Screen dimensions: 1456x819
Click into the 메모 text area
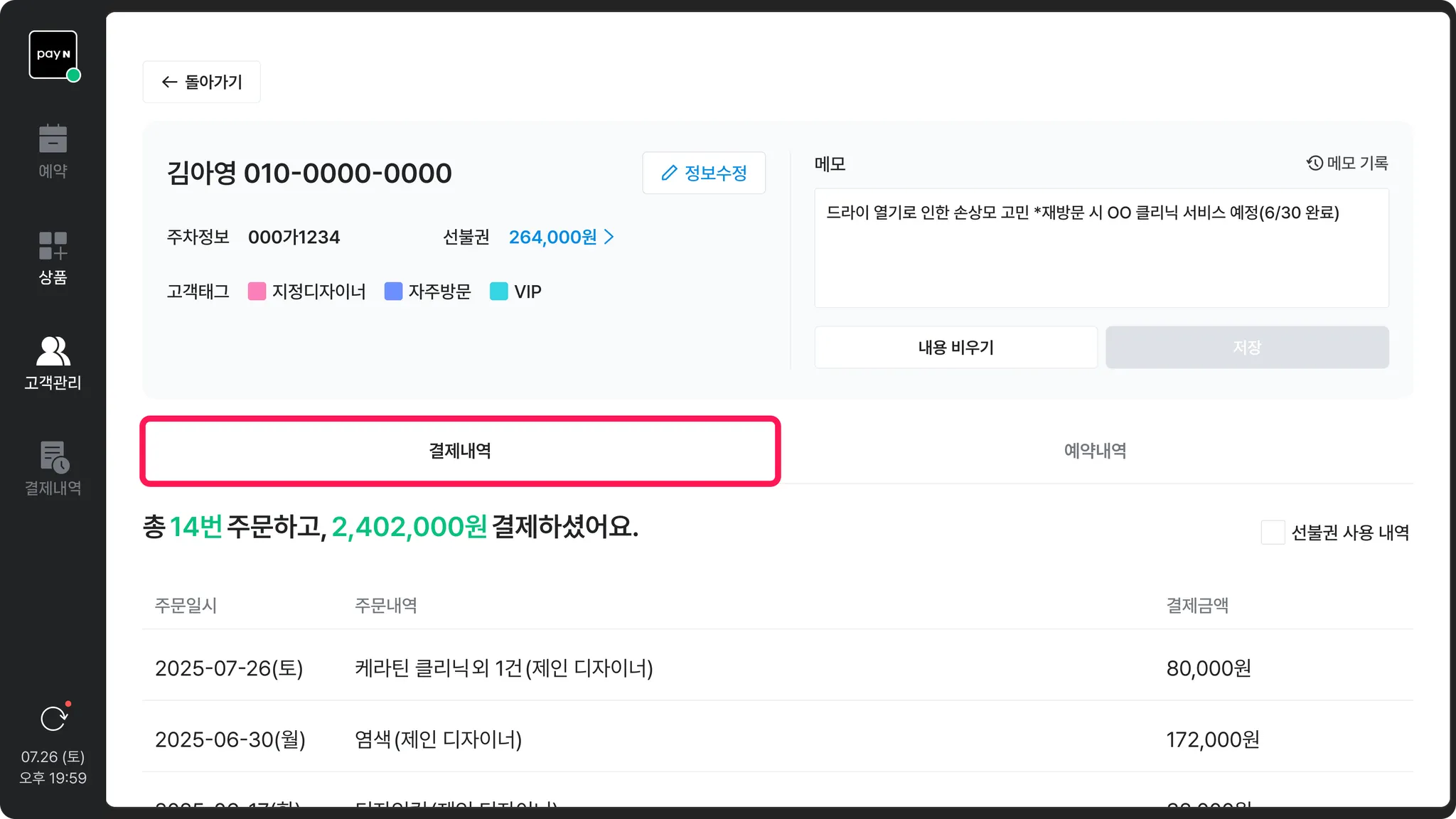1101,256
